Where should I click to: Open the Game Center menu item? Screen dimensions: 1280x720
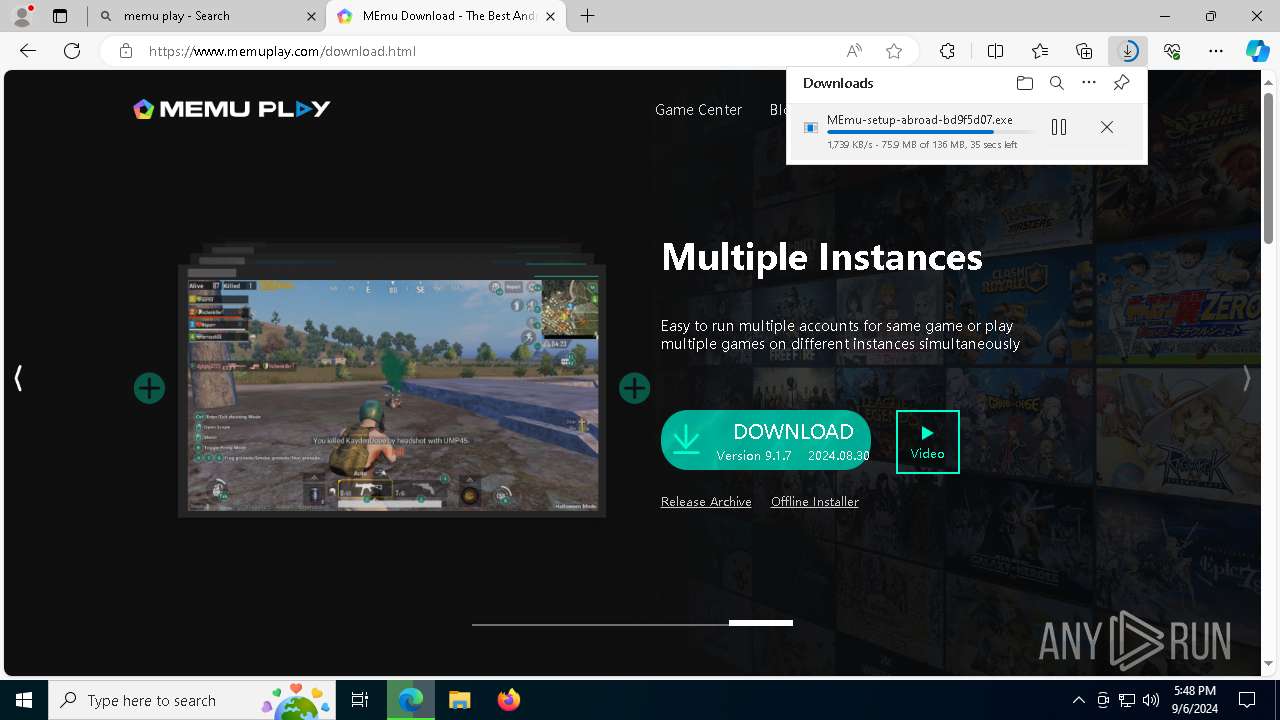(x=698, y=110)
